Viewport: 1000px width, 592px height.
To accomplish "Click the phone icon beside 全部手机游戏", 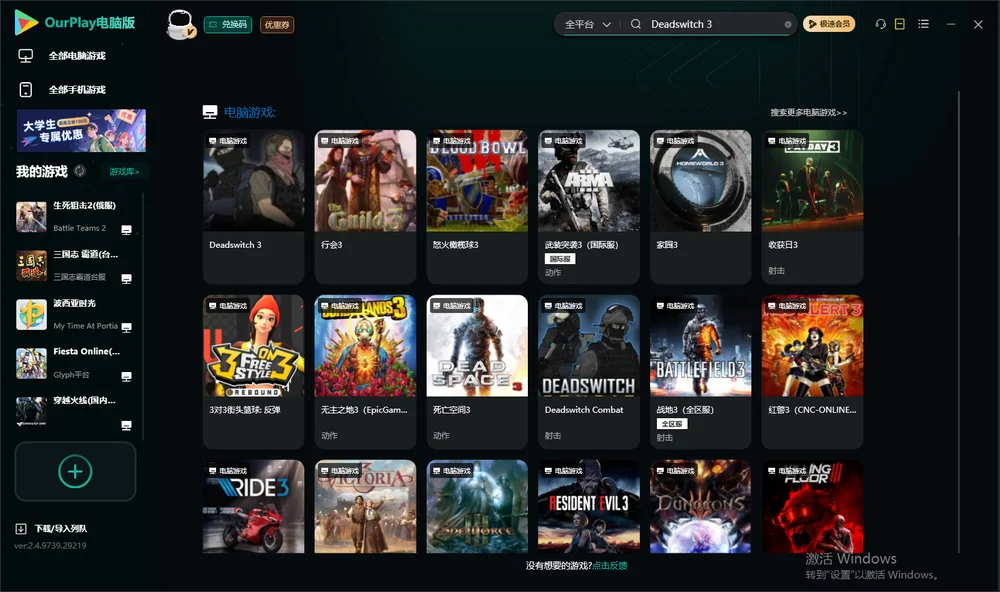I will [26, 90].
